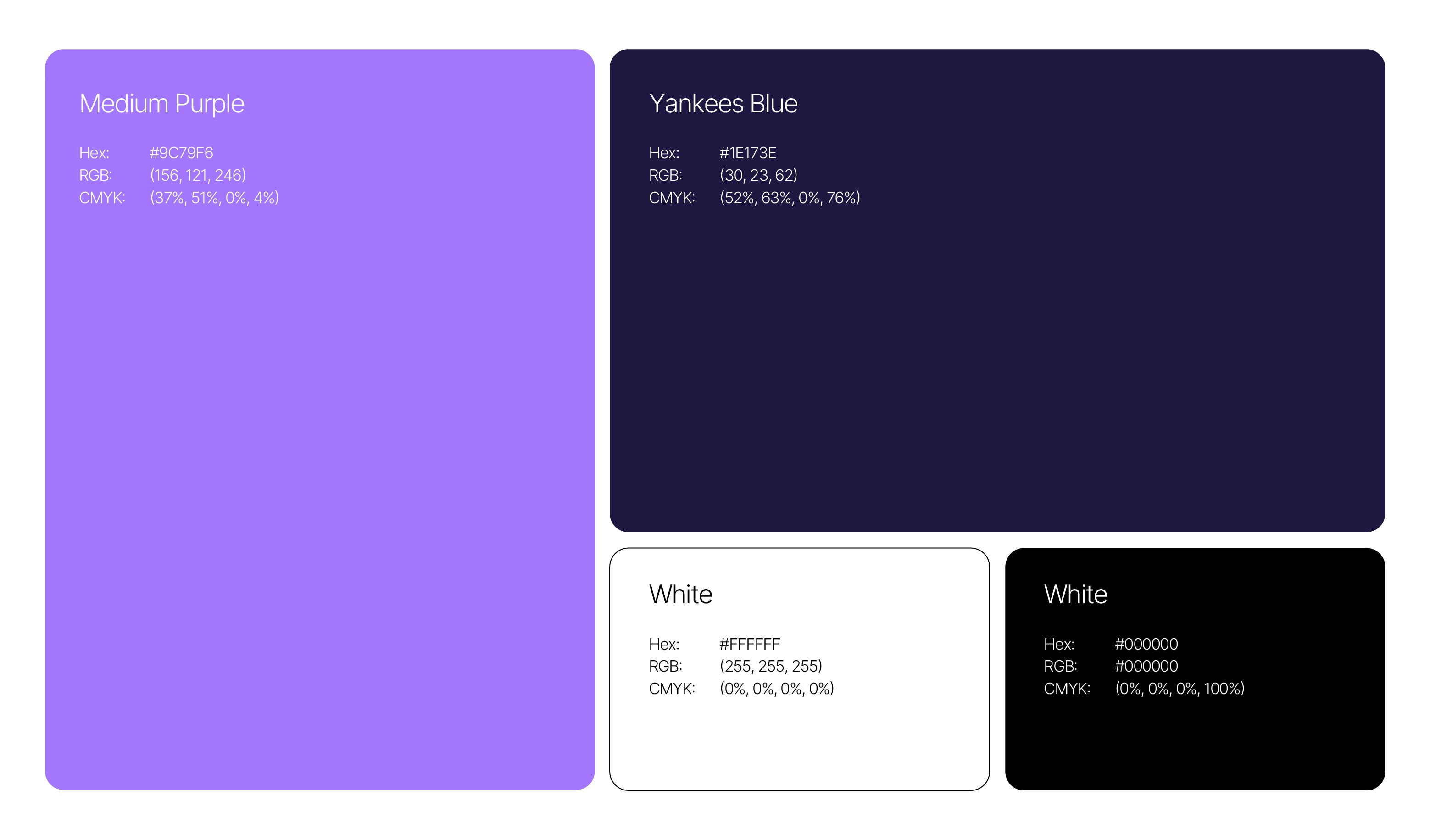This screenshot has width=1430, height=840.
Task: Click the White heading in black card
Action: click(x=1075, y=594)
